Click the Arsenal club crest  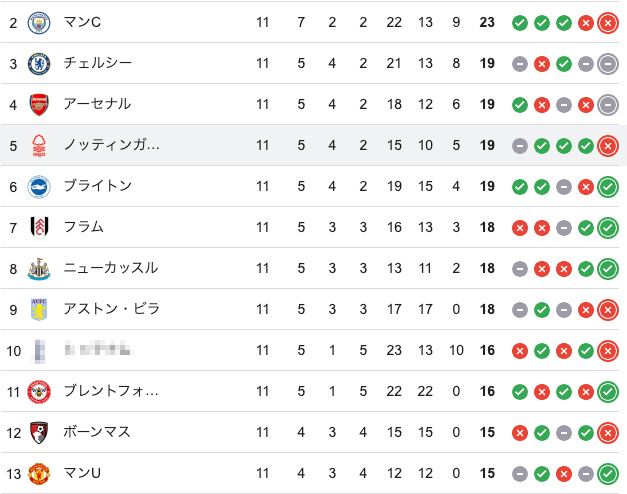point(39,105)
